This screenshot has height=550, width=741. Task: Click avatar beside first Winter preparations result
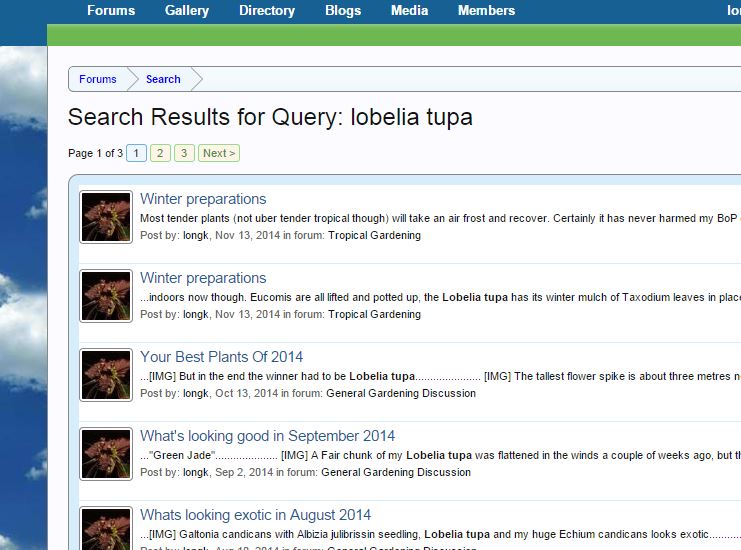pyautogui.click(x=106, y=217)
